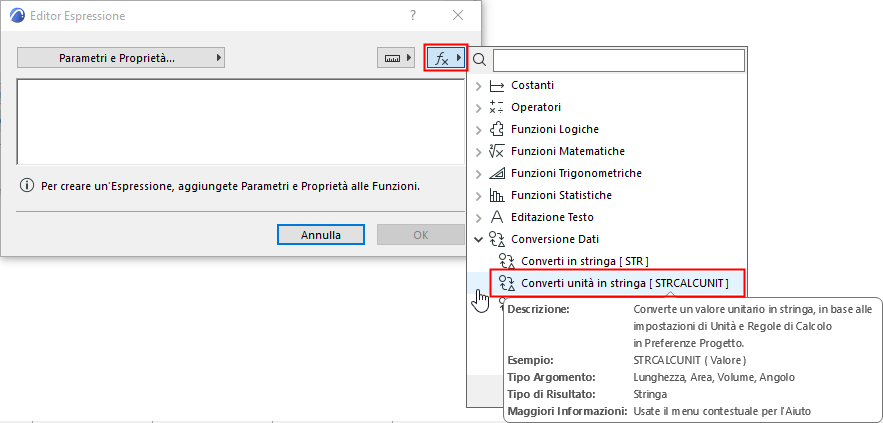Click the function search field
Viewport: 883px width, 423px height.
pos(618,61)
